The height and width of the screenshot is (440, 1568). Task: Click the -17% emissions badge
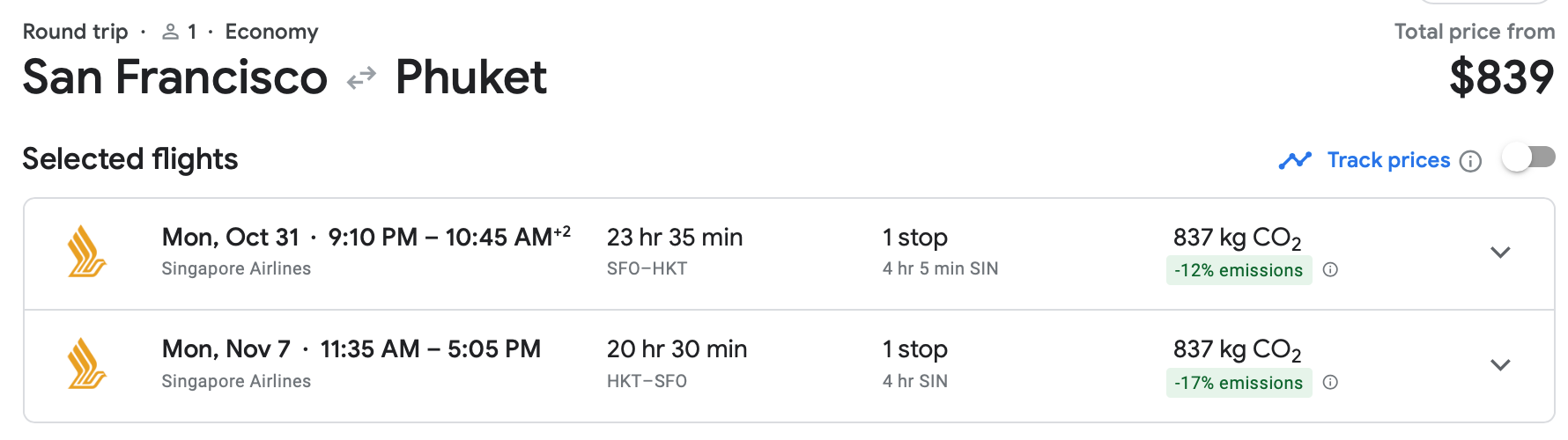[x=1238, y=383]
